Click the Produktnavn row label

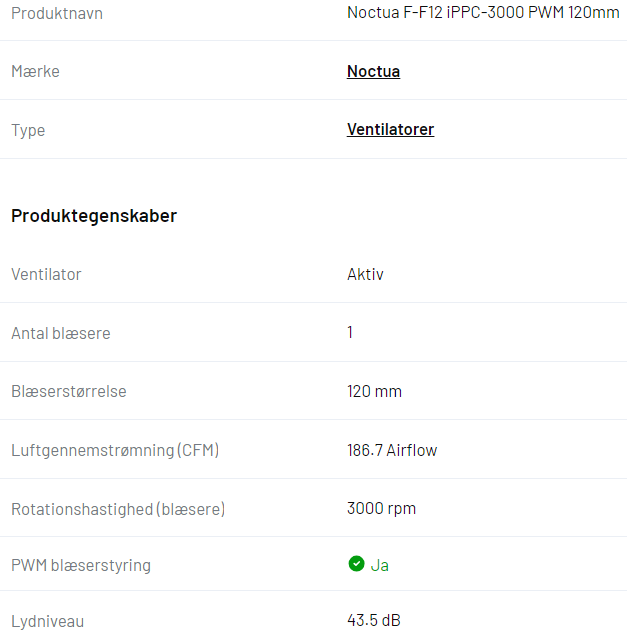pyautogui.click(x=57, y=13)
